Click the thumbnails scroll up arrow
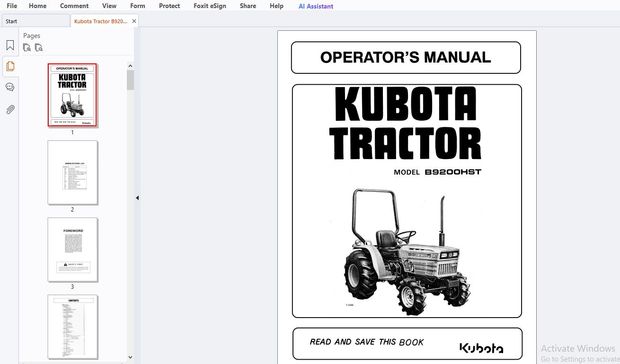Image resolution: width=620 pixels, height=364 pixels. (x=130, y=66)
